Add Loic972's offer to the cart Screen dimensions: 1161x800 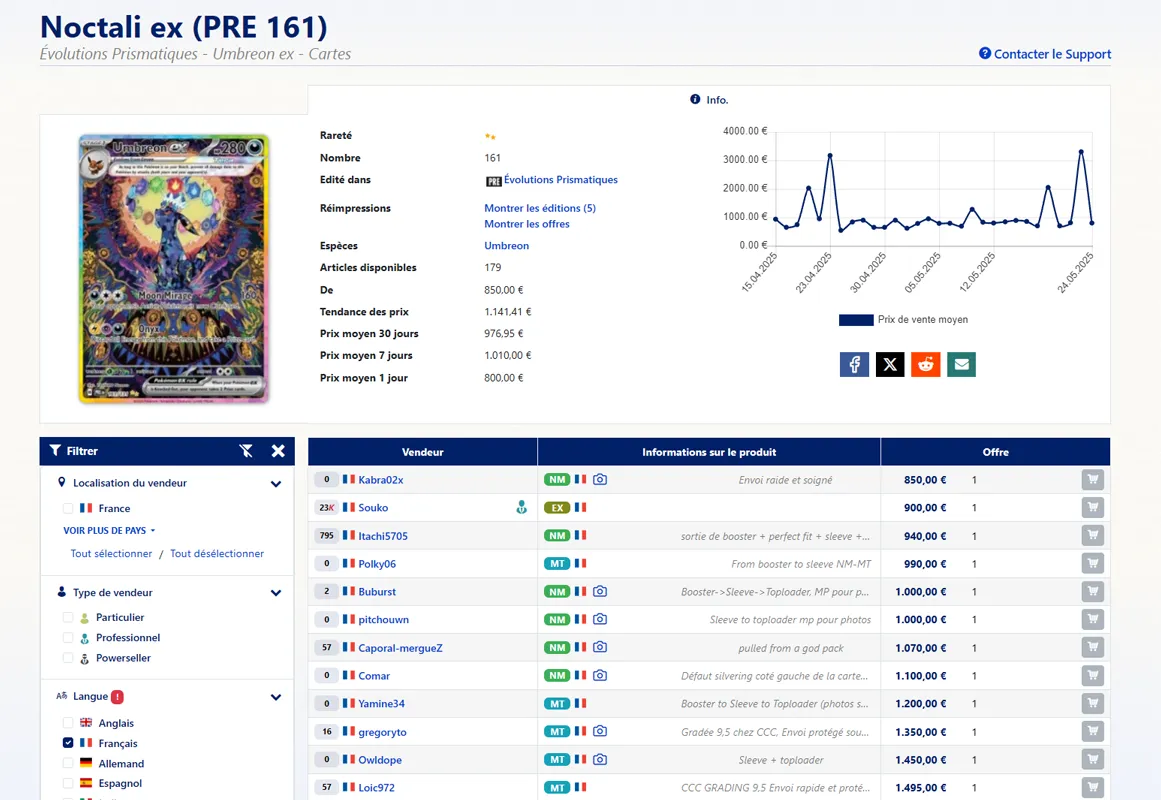tap(1092, 787)
